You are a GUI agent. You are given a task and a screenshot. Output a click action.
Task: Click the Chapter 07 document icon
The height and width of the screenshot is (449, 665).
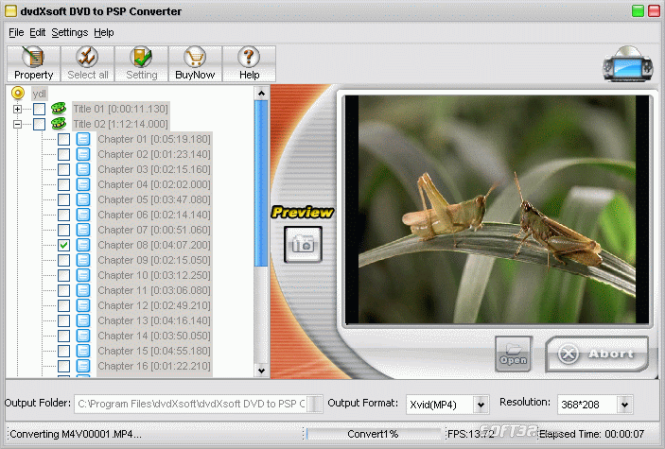(x=83, y=230)
